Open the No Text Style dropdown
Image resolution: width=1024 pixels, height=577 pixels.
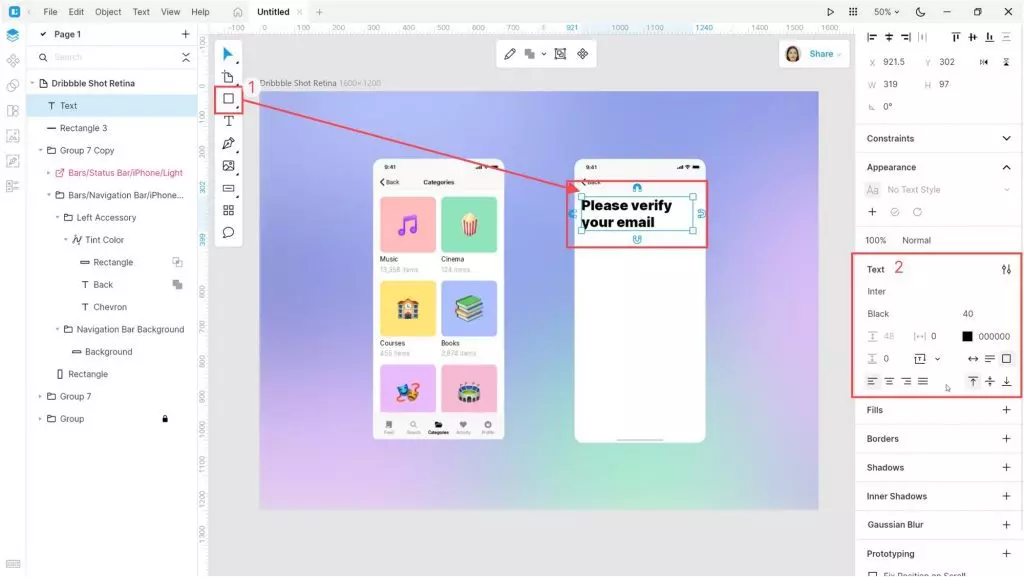tap(938, 190)
